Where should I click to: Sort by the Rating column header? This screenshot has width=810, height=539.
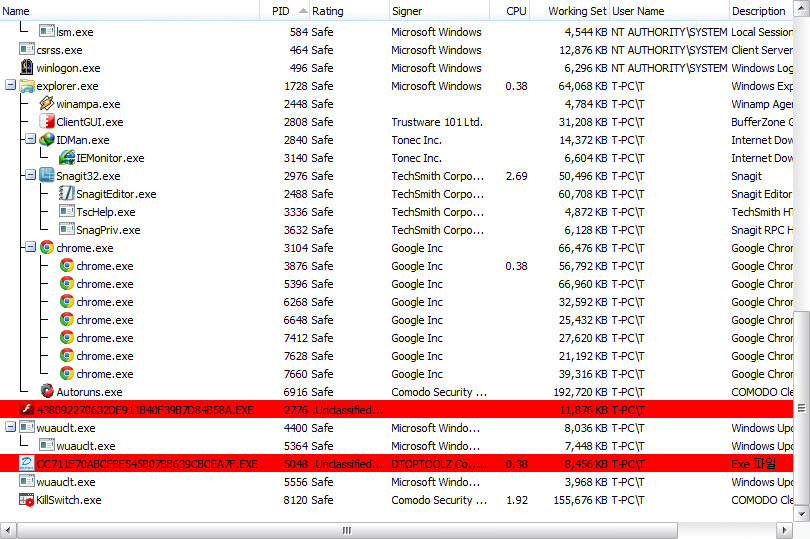click(349, 10)
